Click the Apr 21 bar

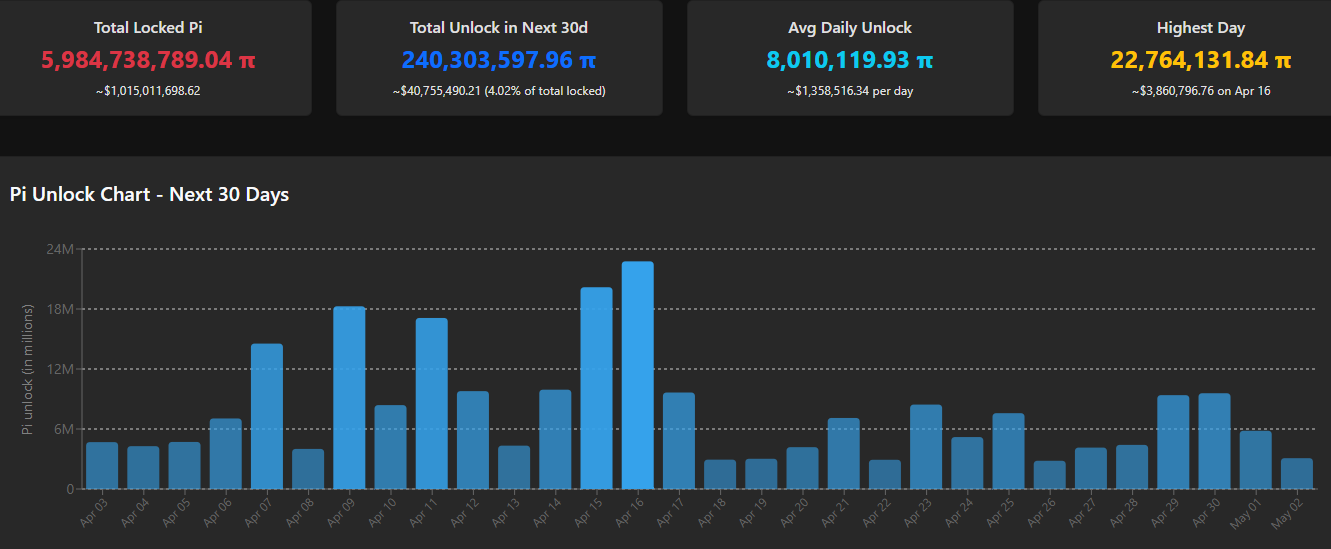844,453
